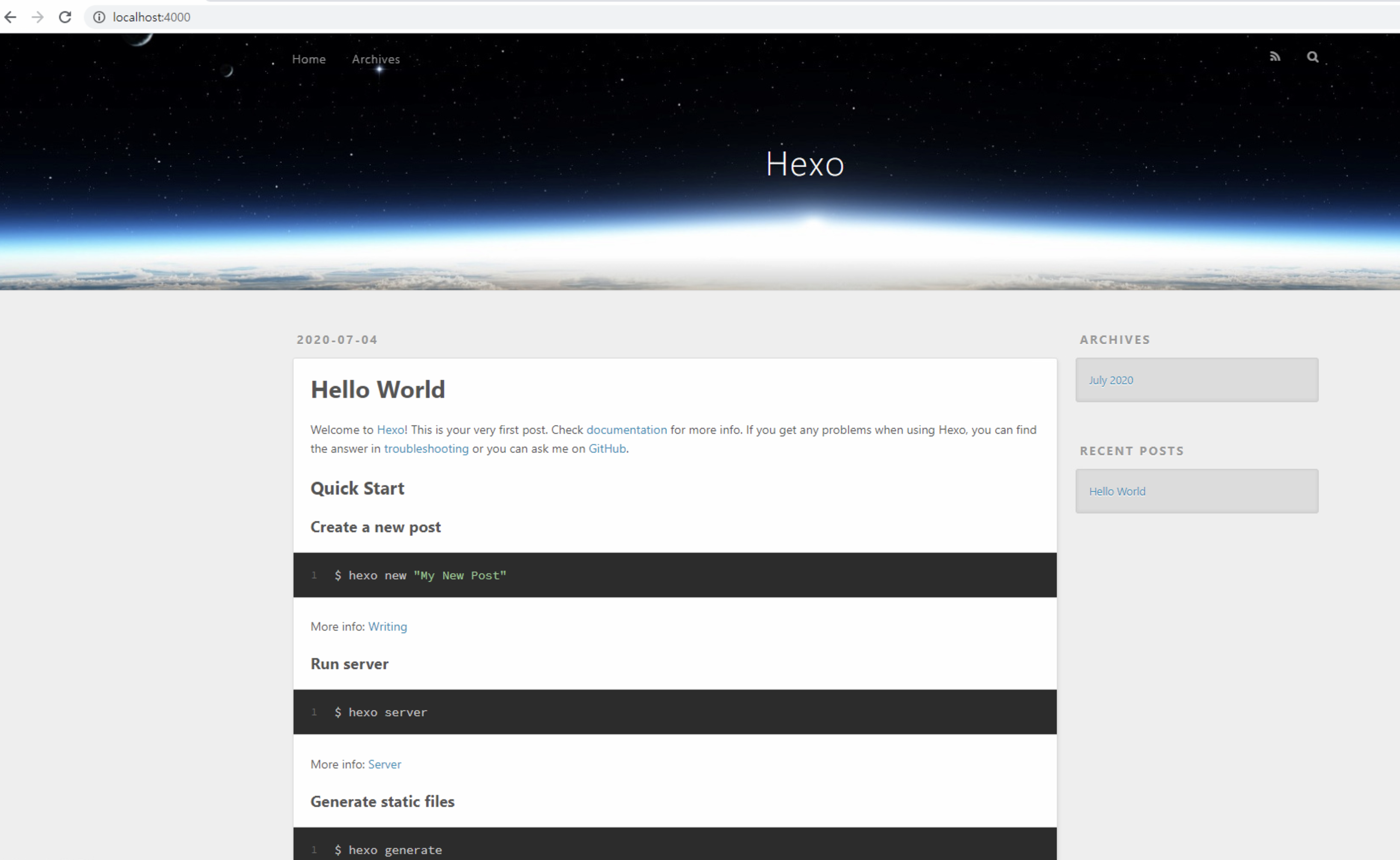This screenshot has width=1400, height=860.
Task: Open the Hello World post title
Action: tap(377, 390)
